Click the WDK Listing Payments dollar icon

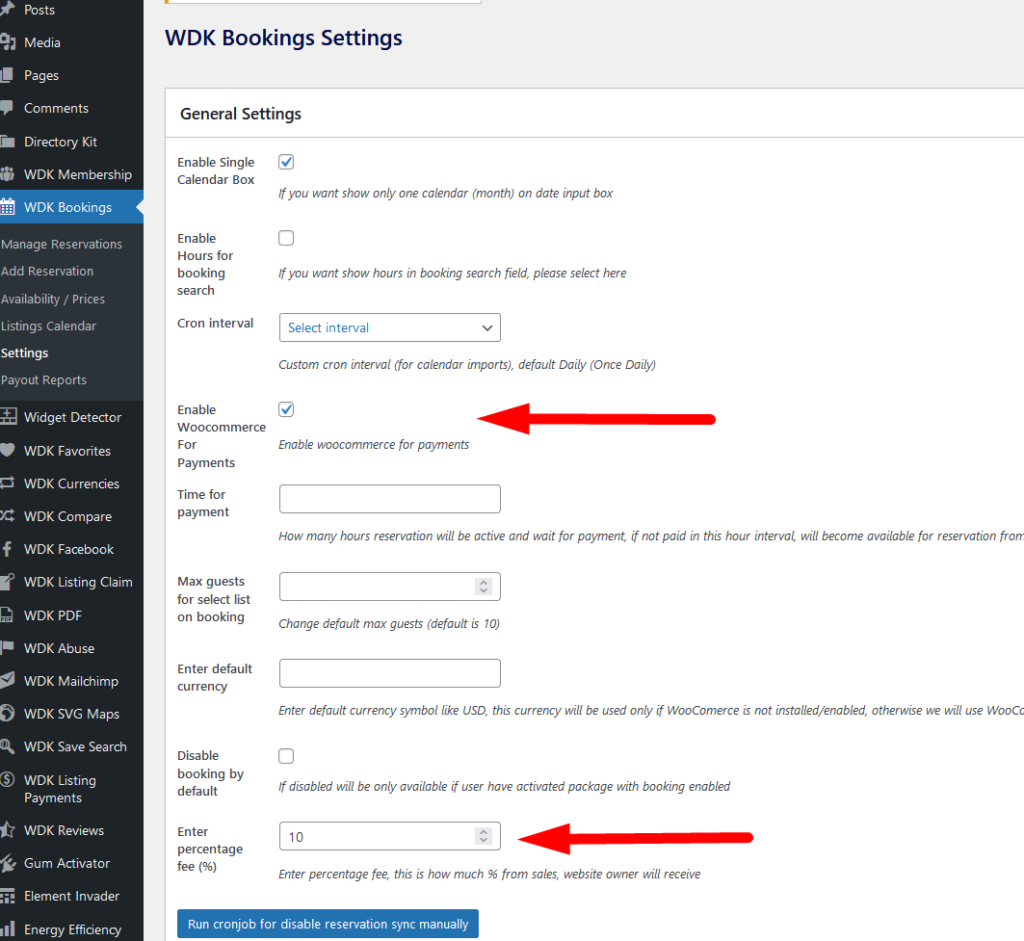7,779
